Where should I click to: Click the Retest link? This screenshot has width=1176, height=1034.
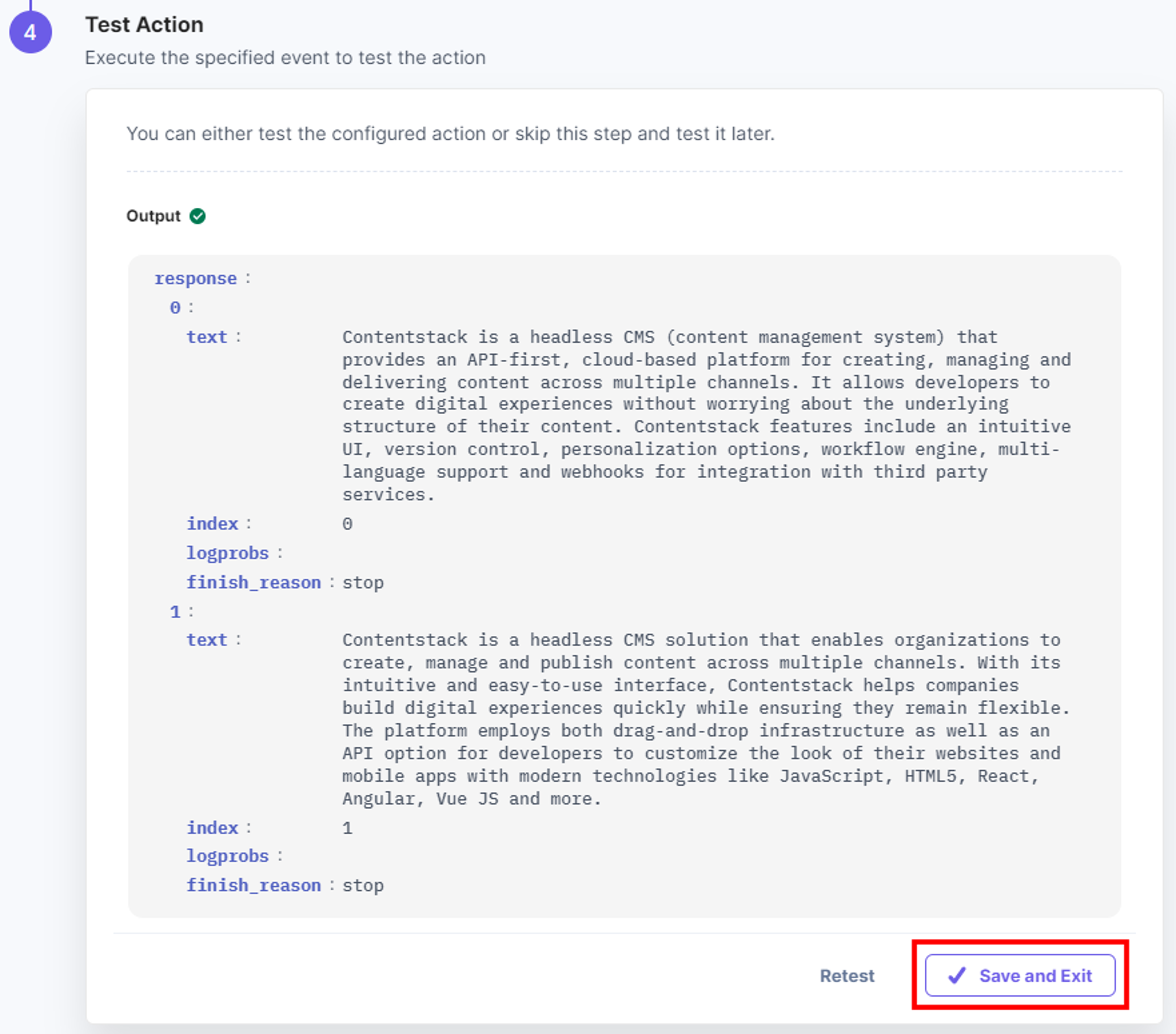click(x=847, y=976)
